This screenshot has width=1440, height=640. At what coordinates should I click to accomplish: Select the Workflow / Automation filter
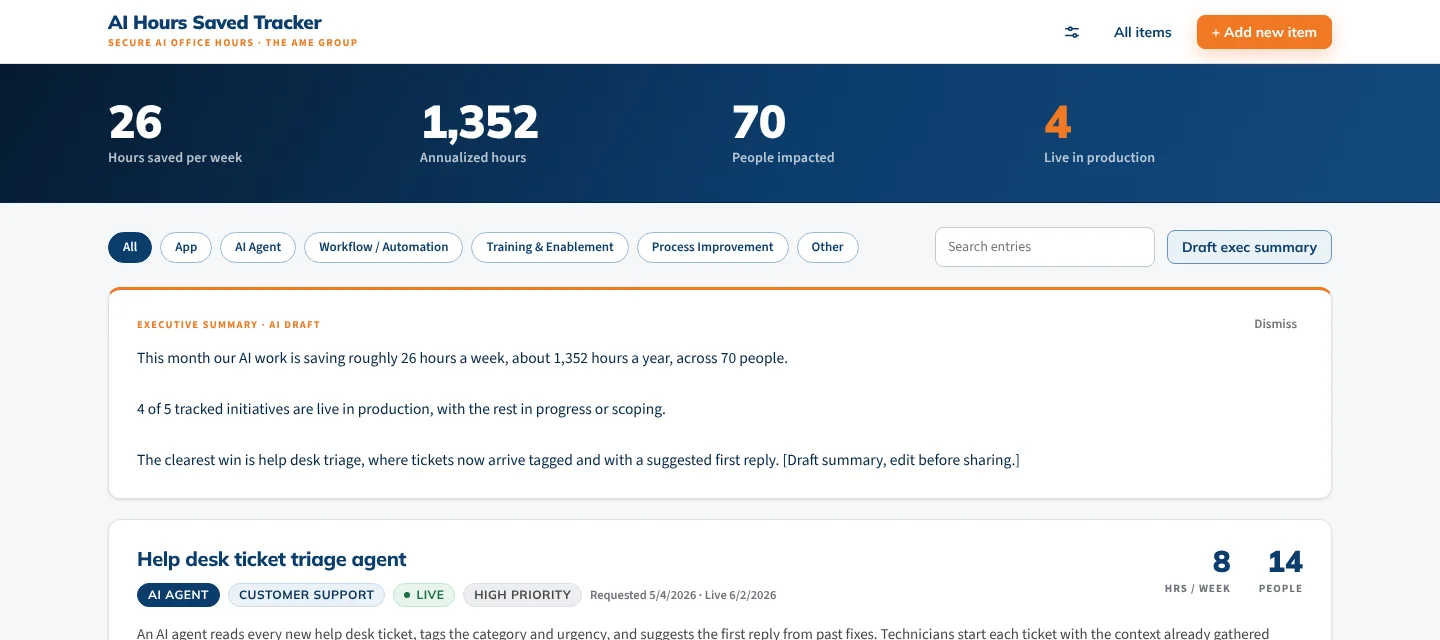pos(384,247)
